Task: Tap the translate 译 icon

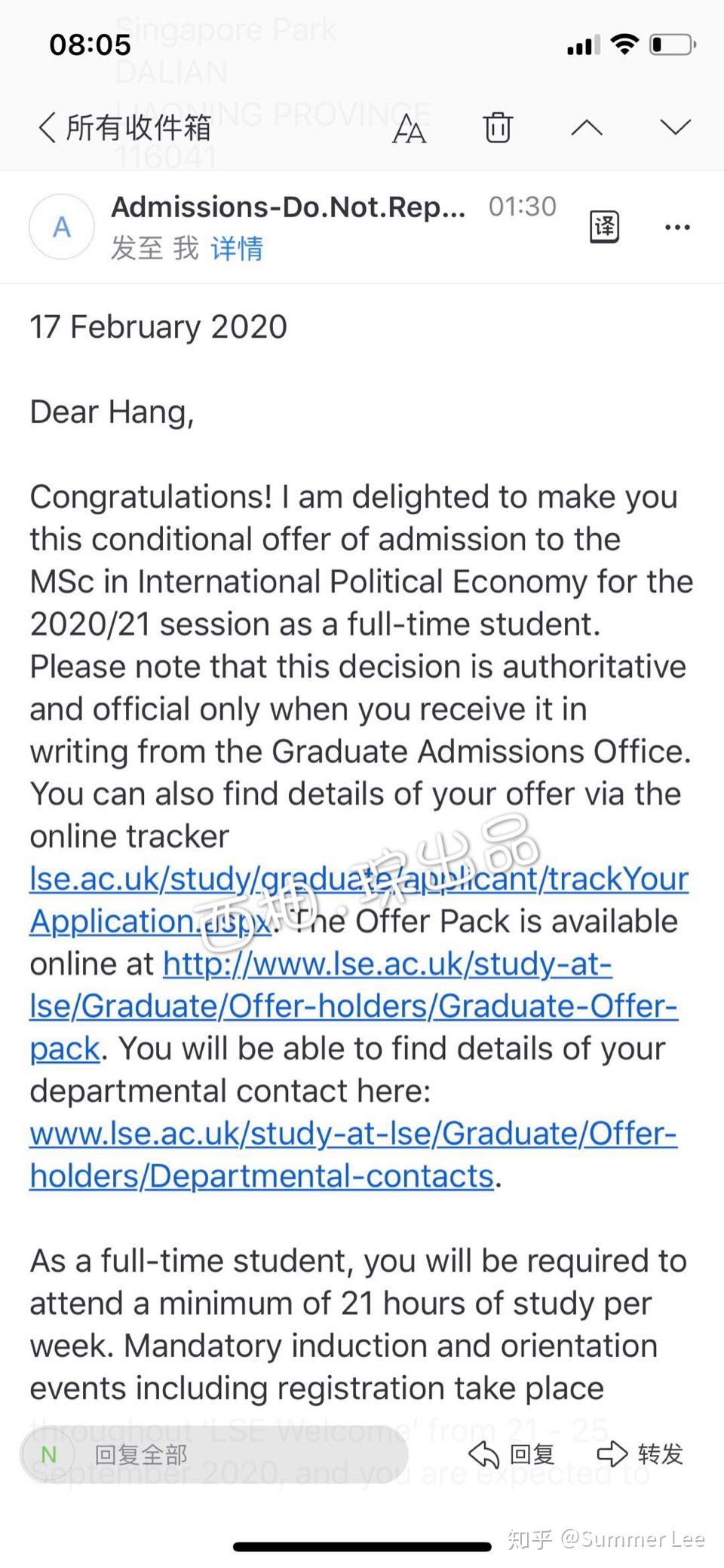Action: pos(604,226)
